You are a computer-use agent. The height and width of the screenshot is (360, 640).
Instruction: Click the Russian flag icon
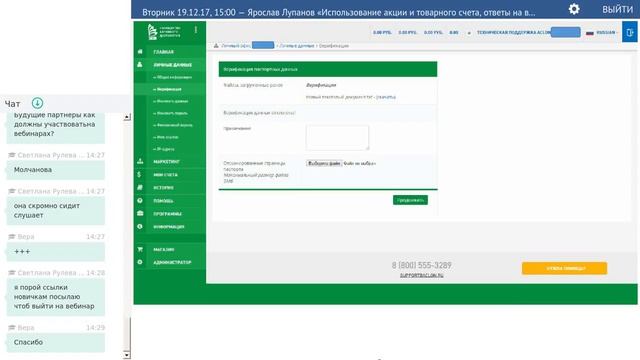click(x=589, y=33)
